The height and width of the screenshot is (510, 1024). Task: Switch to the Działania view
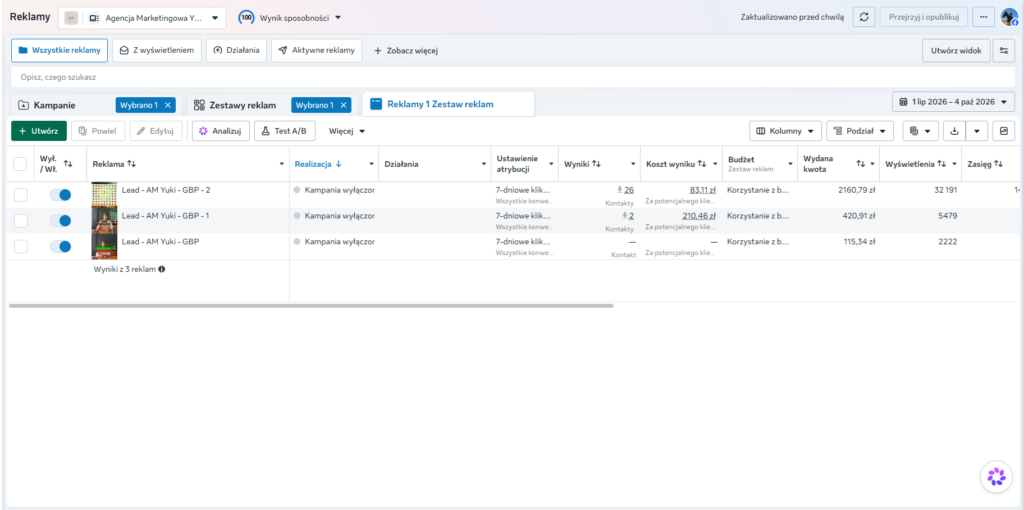click(236, 50)
